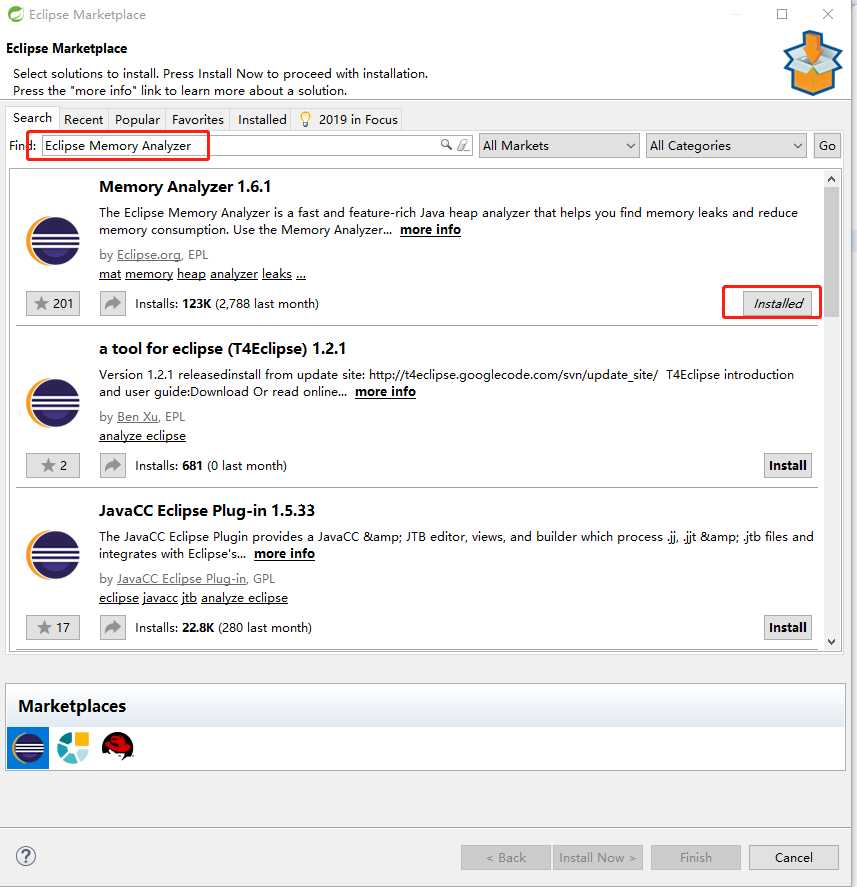Switch to the Recent tab
The image size is (857, 887).
(83, 119)
